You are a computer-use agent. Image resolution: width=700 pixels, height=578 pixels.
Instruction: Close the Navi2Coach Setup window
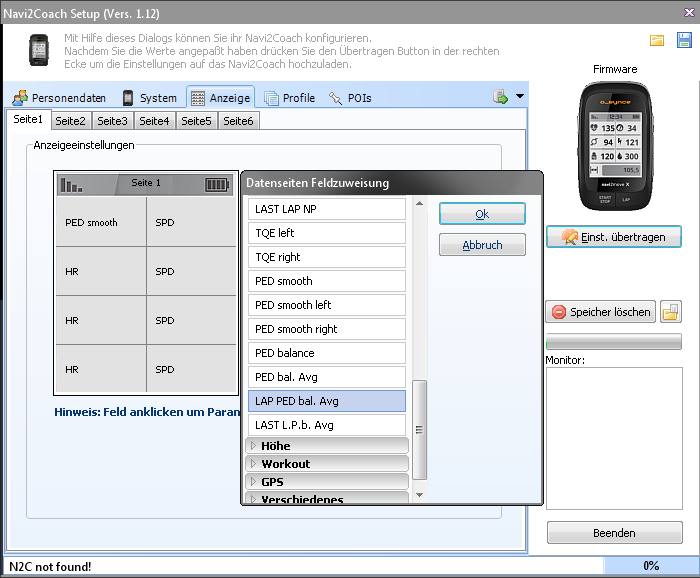point(689,12)
